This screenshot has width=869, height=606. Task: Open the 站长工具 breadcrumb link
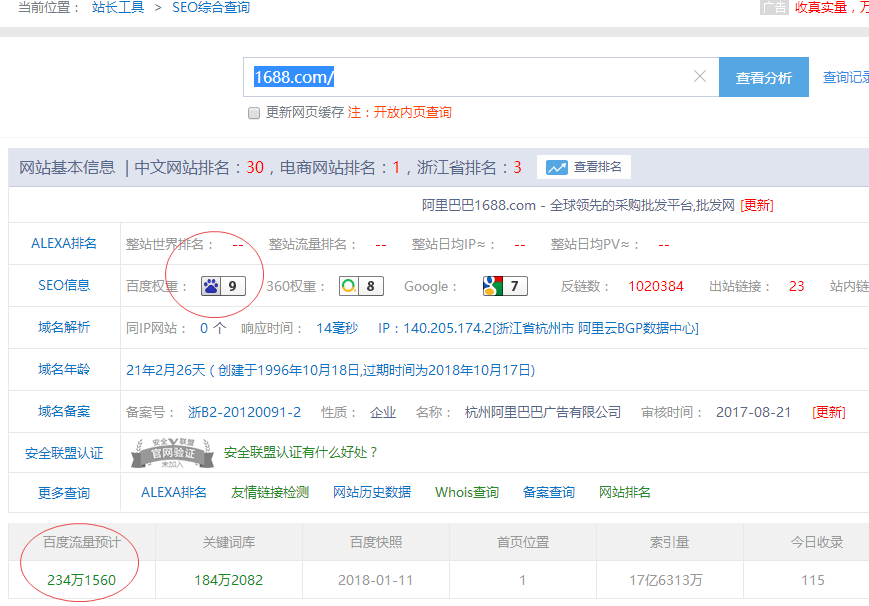point(117,7)
